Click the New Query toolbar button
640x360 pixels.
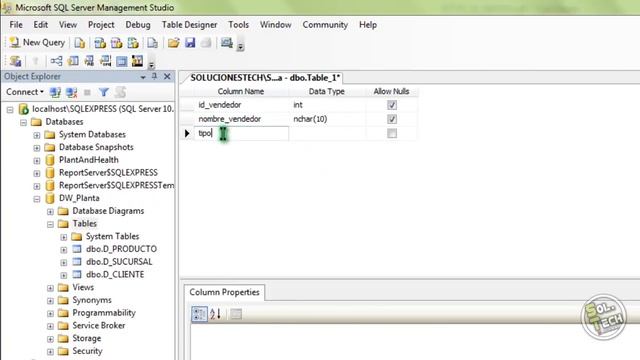click(37, 42)
